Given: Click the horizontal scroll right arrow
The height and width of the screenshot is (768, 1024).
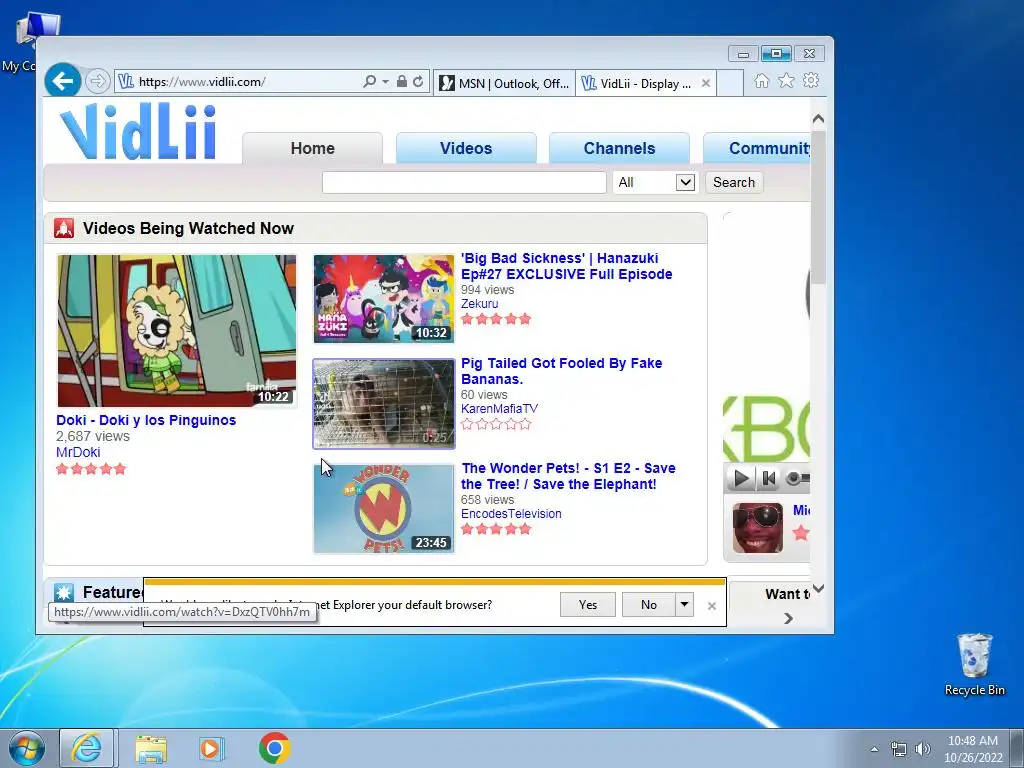Looking at the screenshot, I should point(788,618).
